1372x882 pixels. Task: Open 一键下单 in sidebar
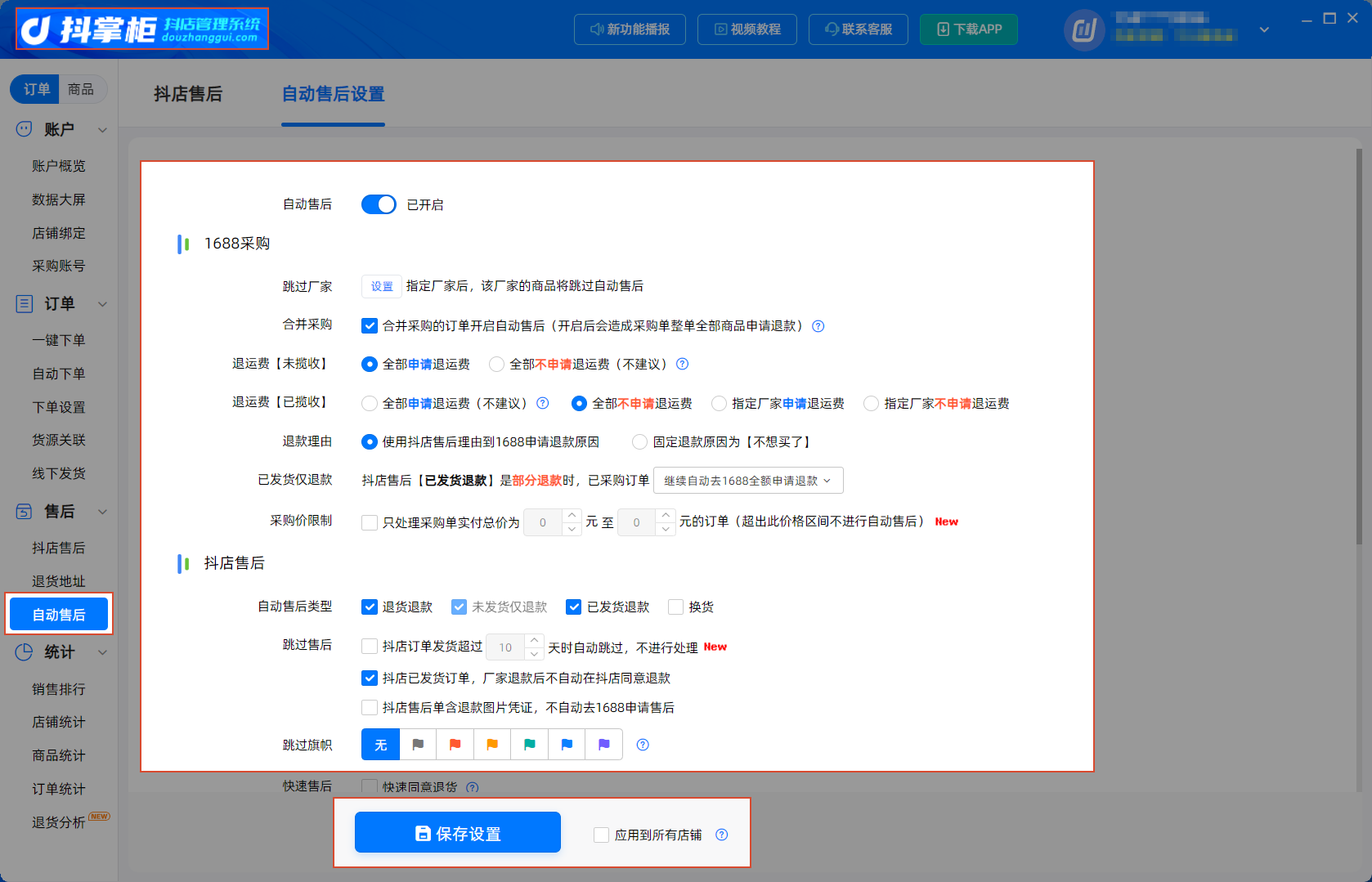[x=59, y=340]
